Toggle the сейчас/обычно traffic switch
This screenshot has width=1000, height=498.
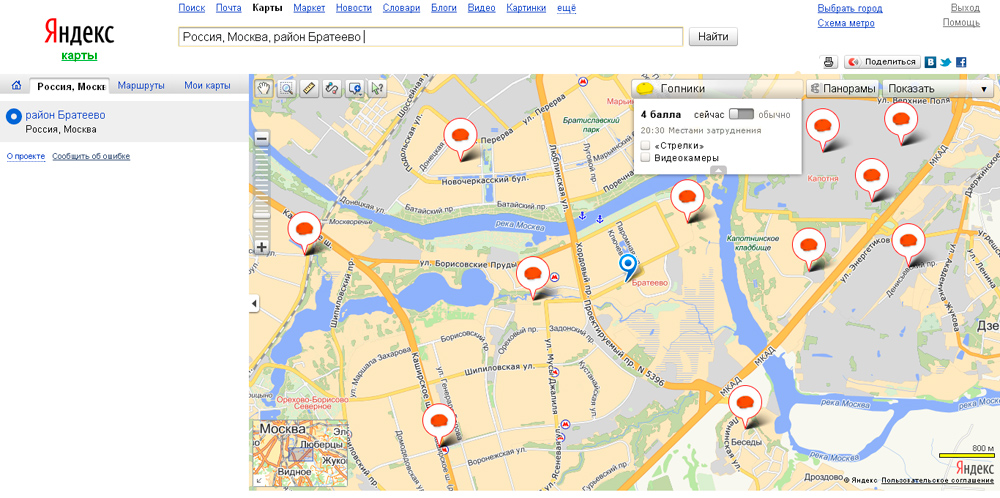coord(741,114)
